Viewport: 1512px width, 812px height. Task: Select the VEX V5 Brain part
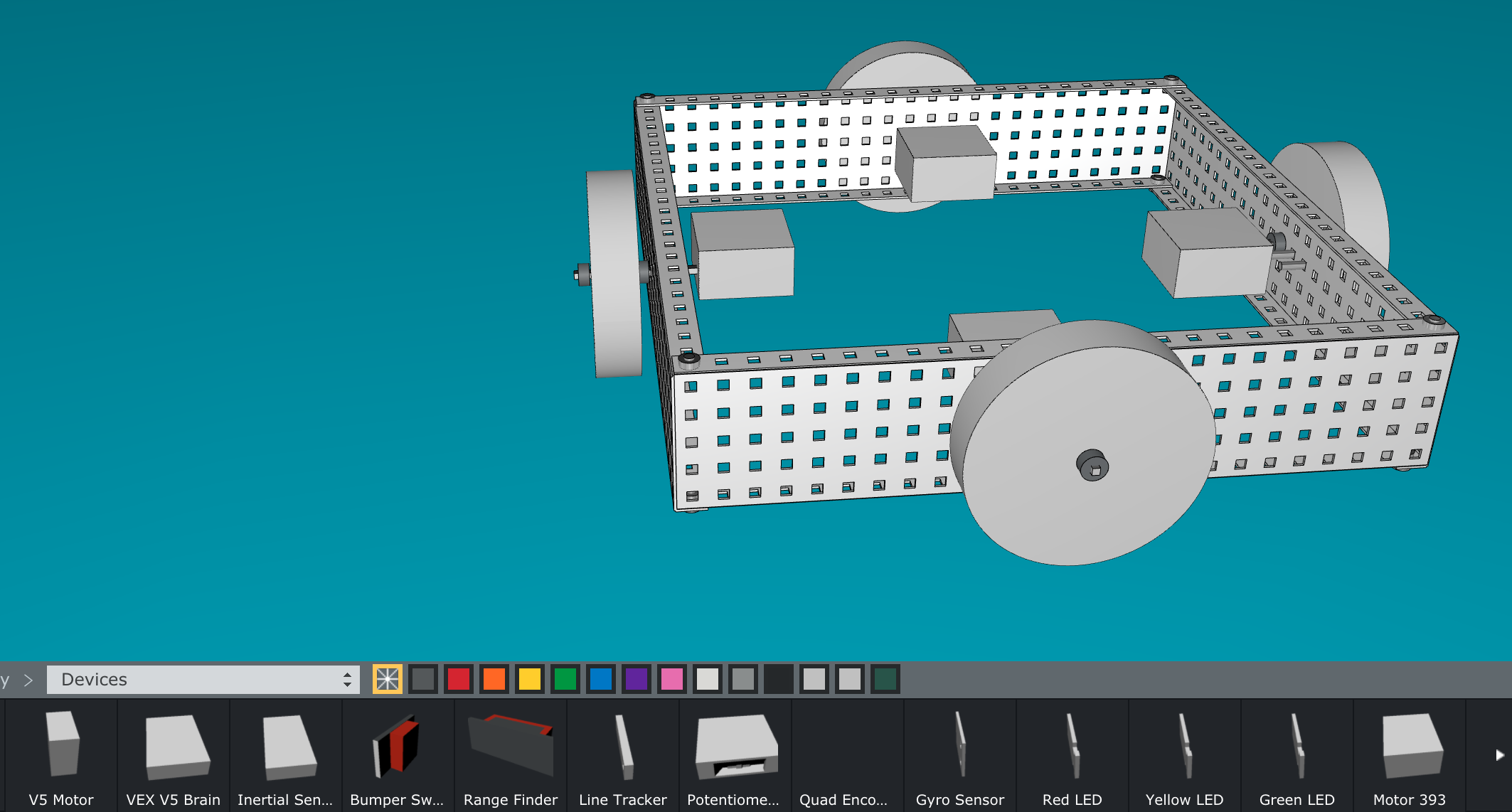coord(174,756)
